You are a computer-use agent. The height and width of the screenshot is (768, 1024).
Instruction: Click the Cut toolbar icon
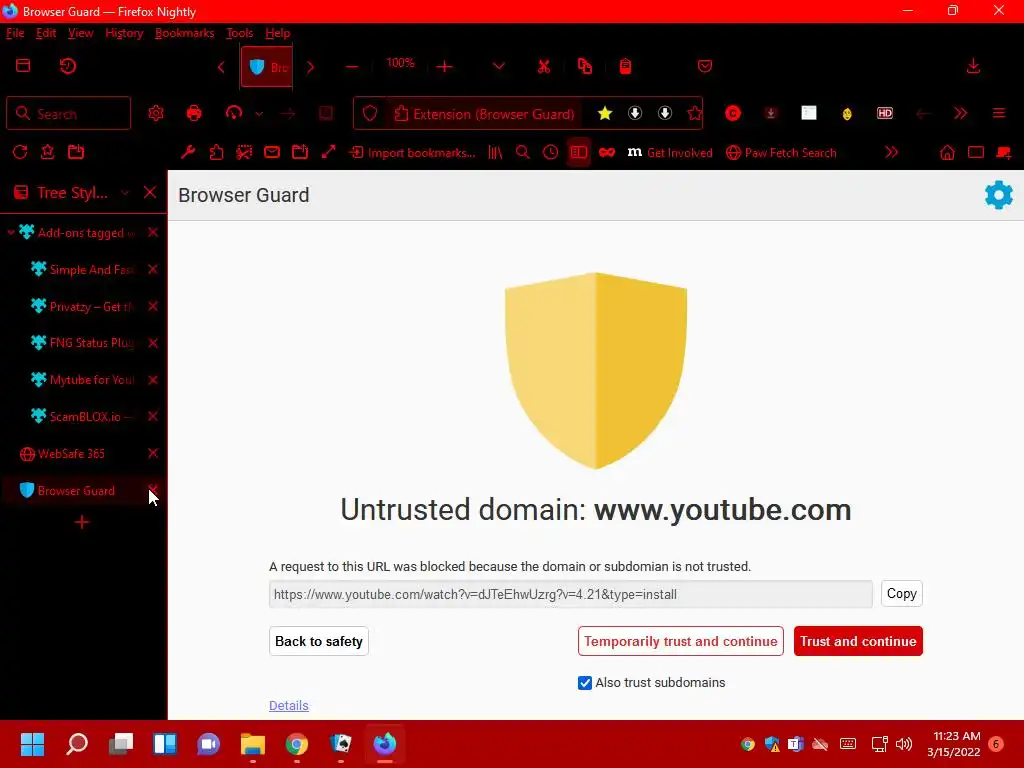[x=543, y=66]
